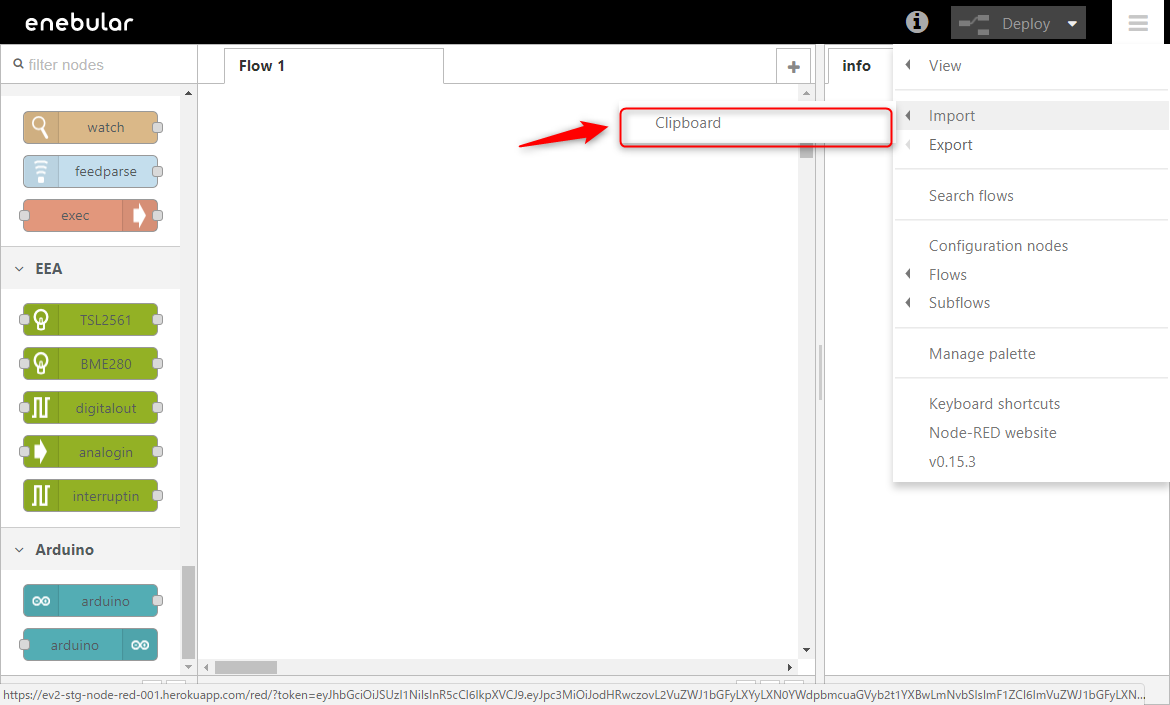Select the feedparse node
This screenshot has width=1170, height=705.
pos(91,172)
